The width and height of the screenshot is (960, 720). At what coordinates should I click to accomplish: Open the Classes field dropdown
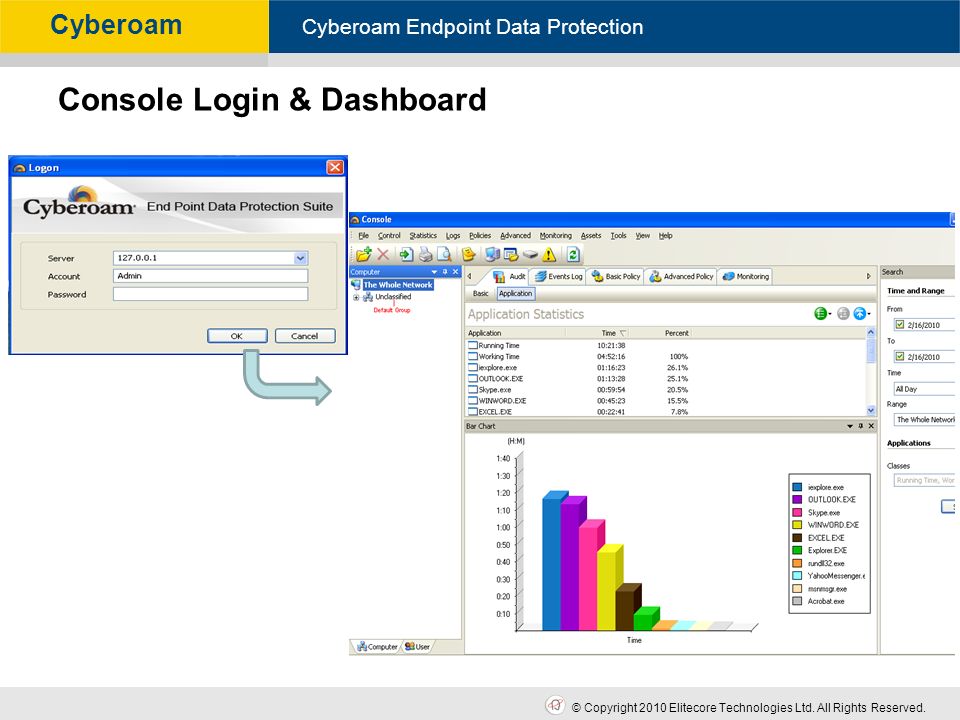[924, 481]
